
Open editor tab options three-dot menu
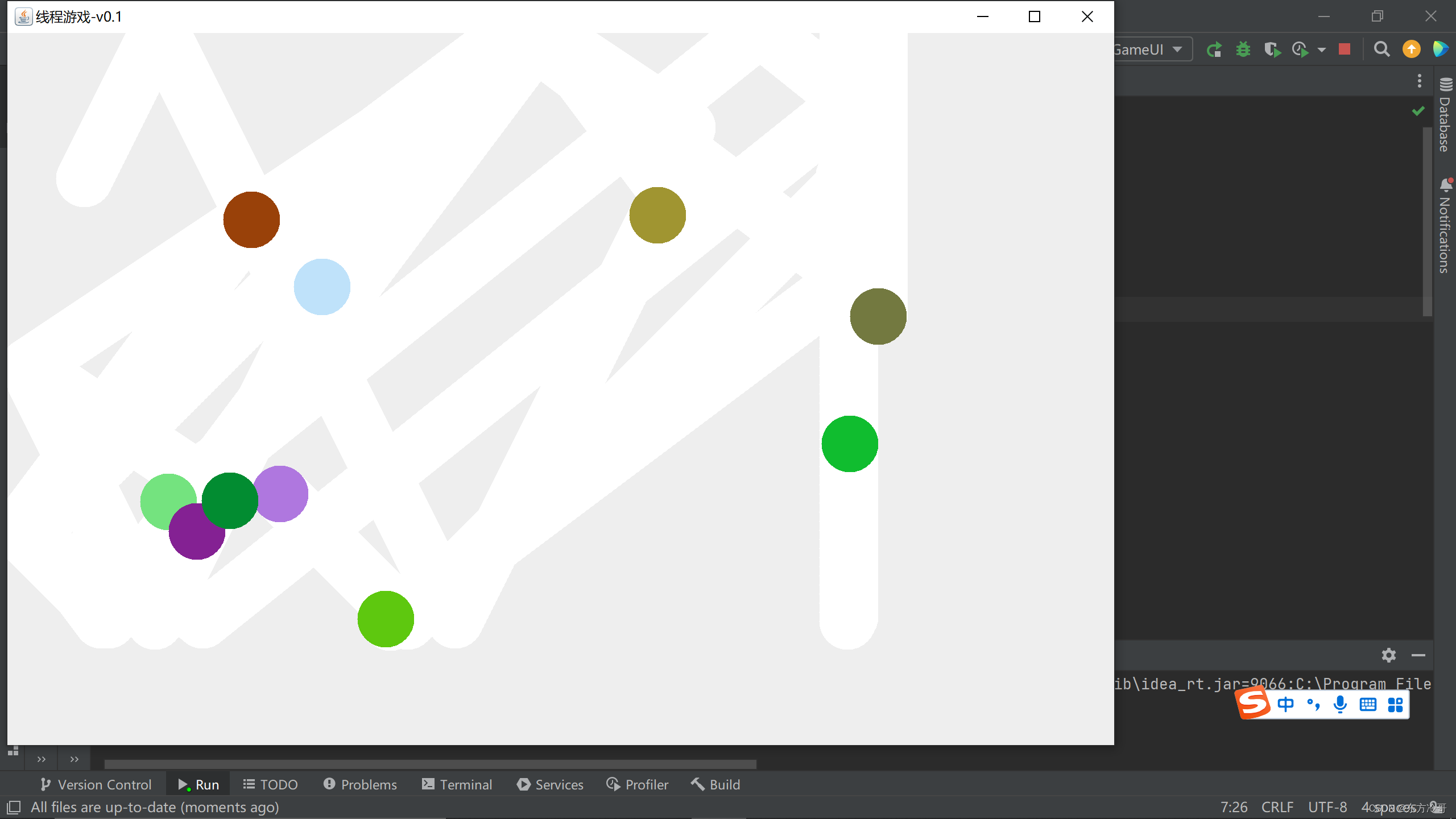point(1420,81)
